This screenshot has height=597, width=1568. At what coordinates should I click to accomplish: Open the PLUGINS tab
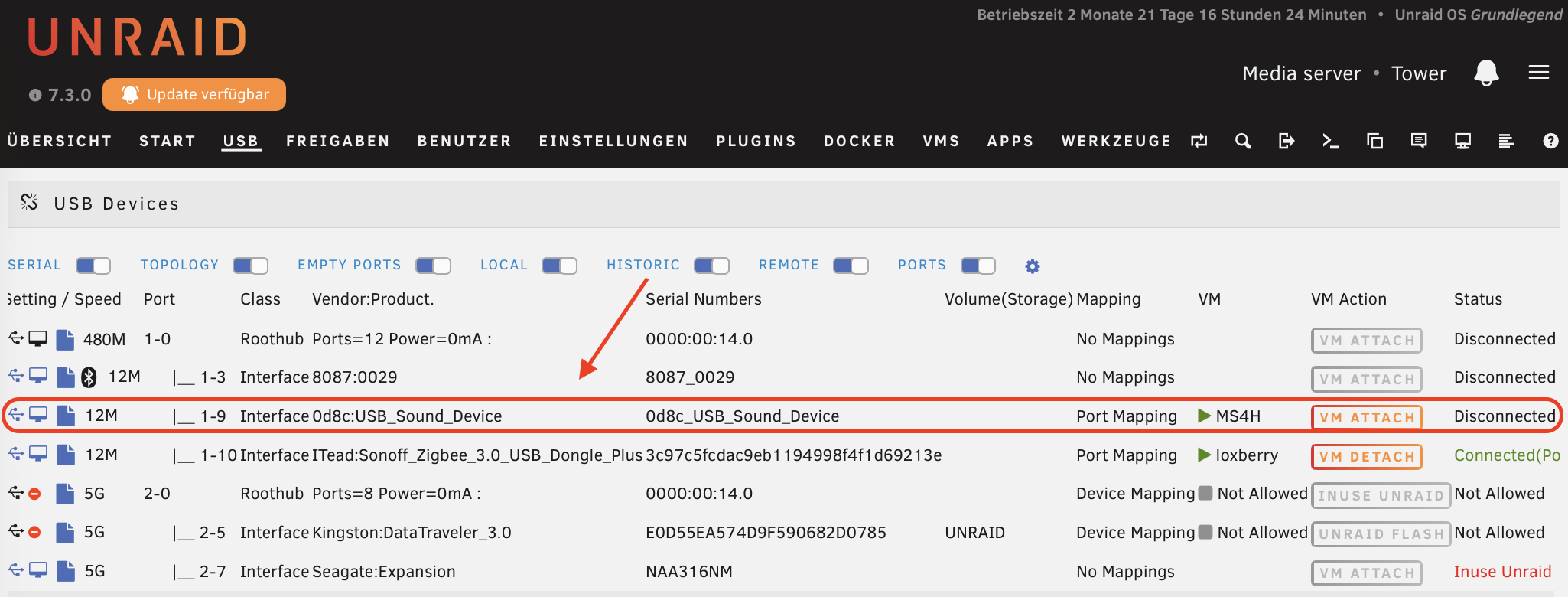click(756, 141)
